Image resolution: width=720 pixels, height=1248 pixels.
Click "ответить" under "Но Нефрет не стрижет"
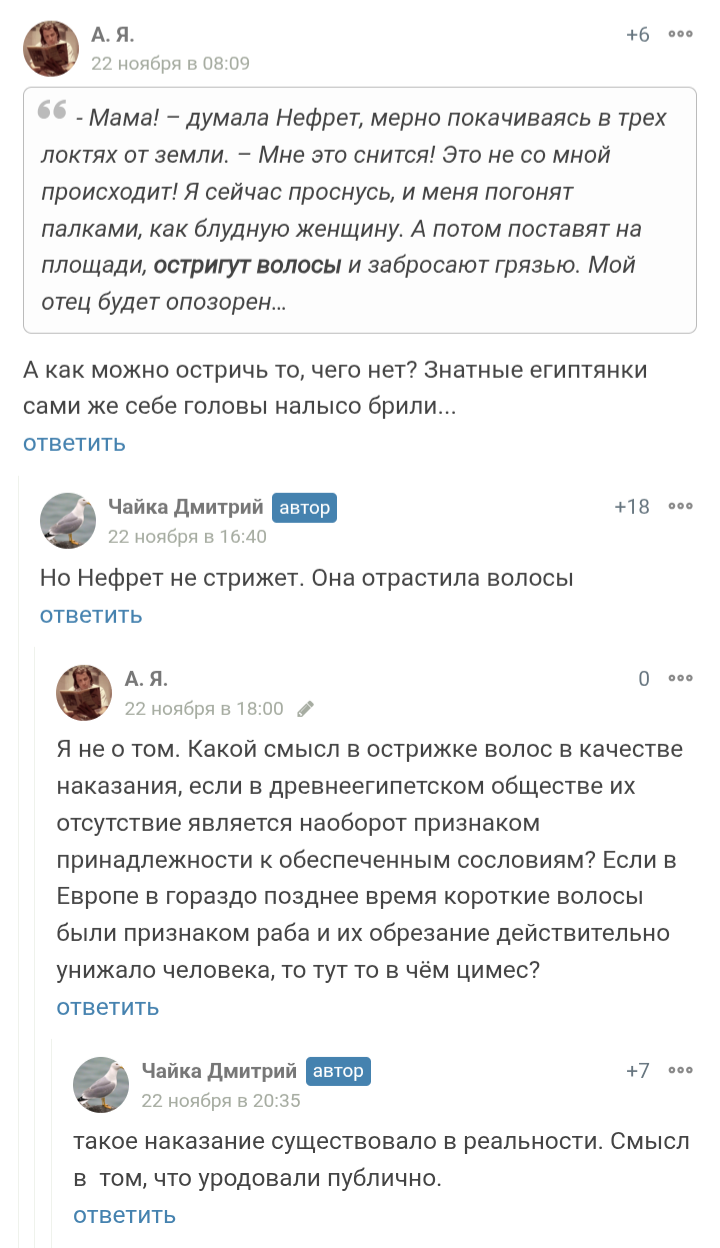pyautogui.click(x=91, y=615)
